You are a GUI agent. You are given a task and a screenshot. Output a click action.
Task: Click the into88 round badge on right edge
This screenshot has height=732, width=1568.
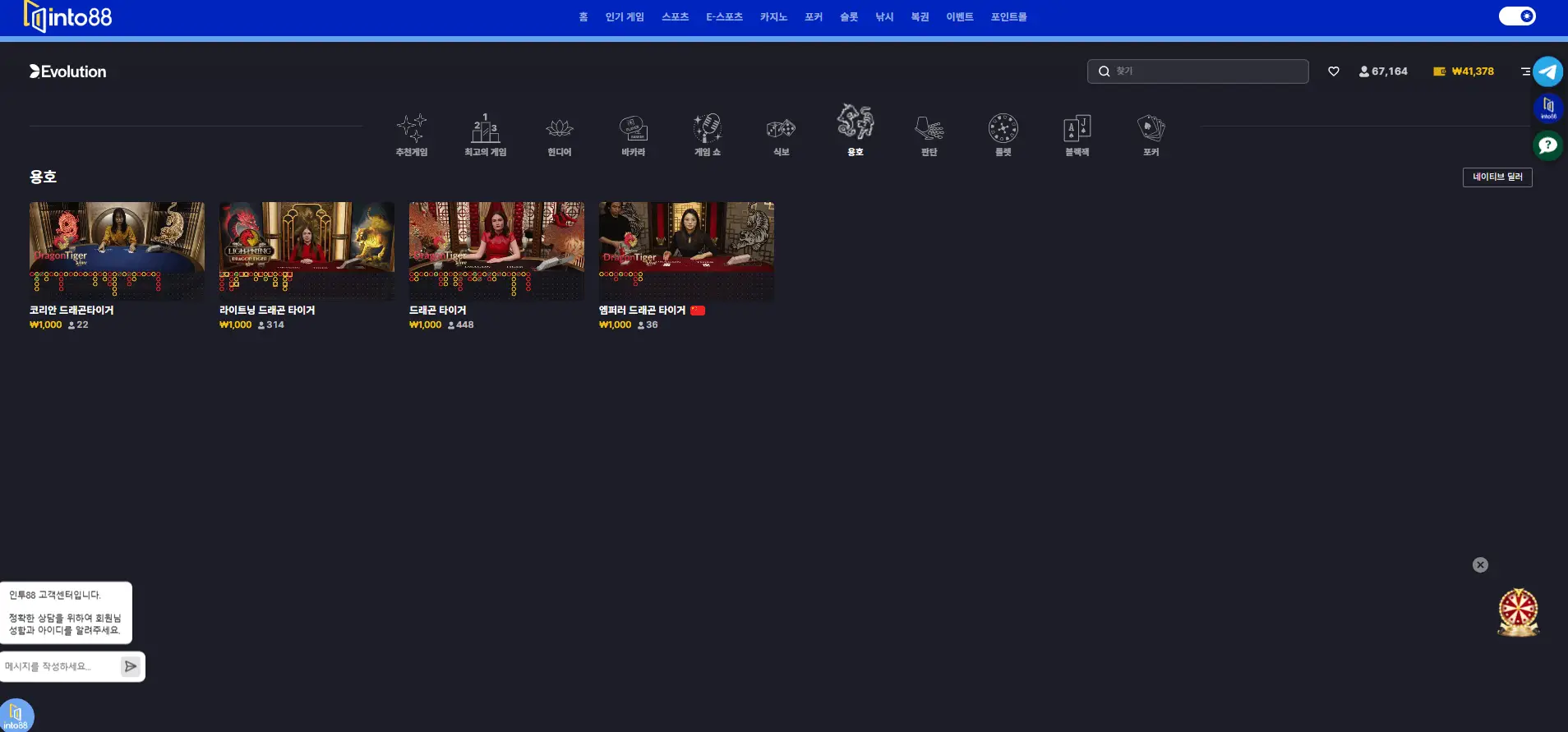click(1548, 108)
